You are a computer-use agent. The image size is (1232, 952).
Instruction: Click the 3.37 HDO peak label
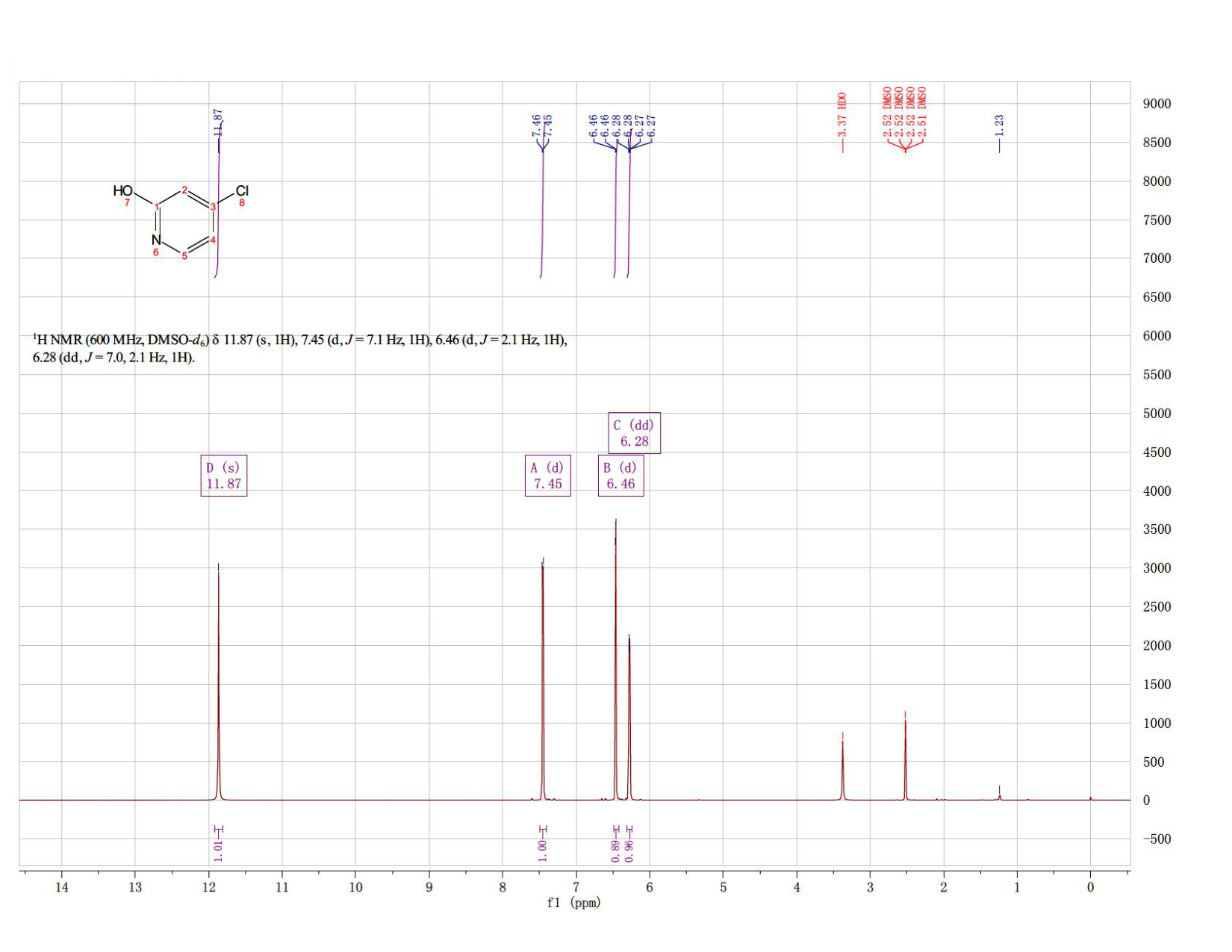pyautogui.click(x=842, y=114)
